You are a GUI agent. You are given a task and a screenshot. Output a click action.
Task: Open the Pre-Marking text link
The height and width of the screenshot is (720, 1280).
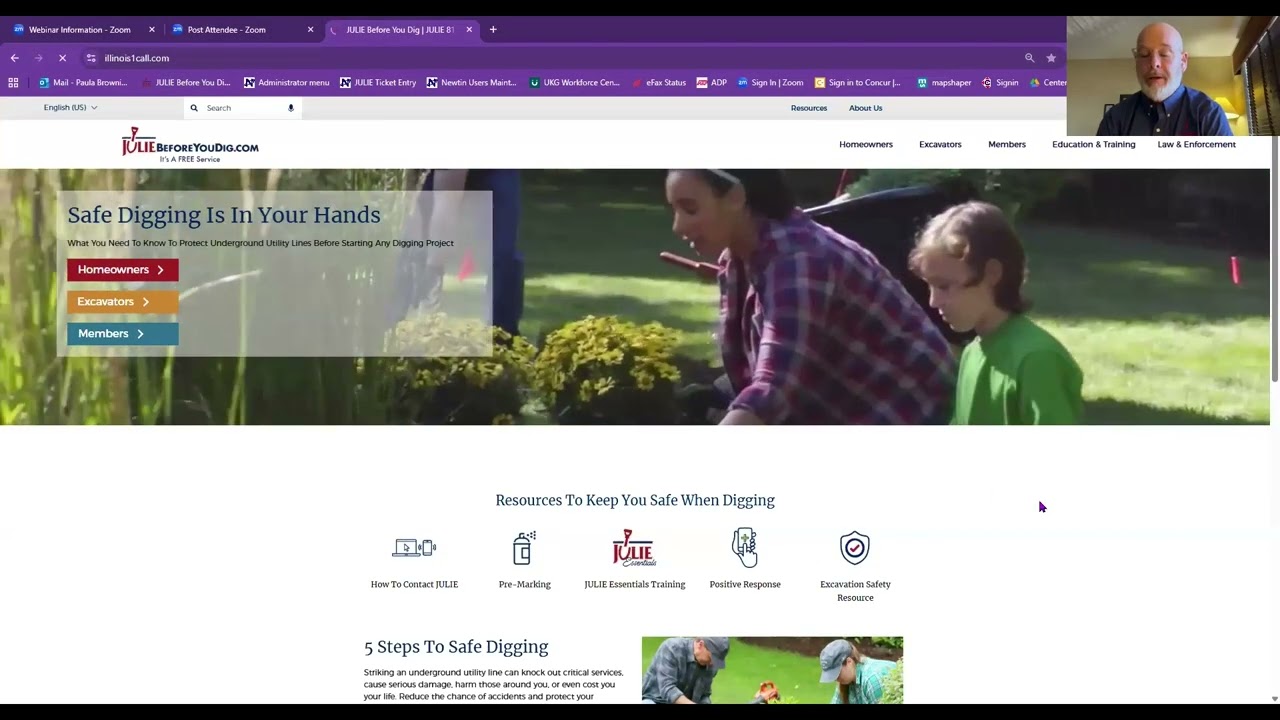click(525, 585)
